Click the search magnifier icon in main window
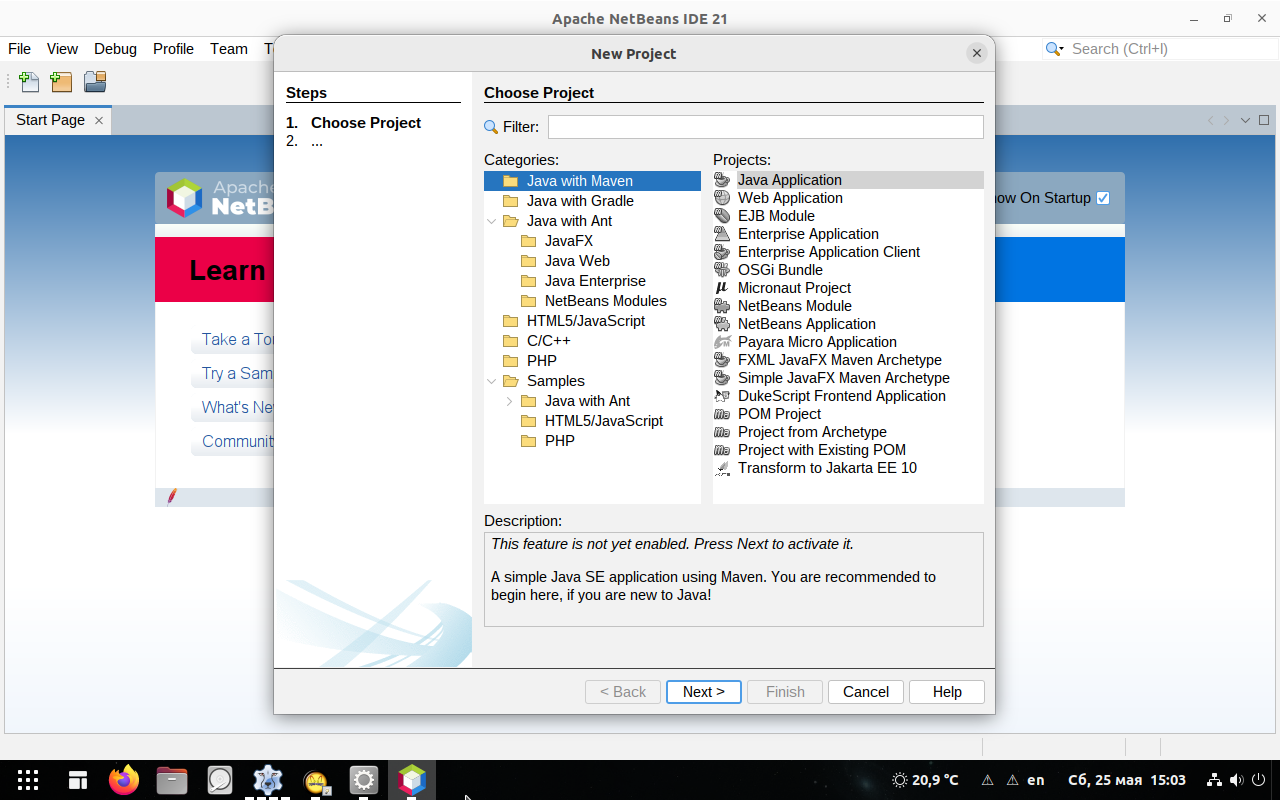The image size is (1280, 800). click(1054, 49)
